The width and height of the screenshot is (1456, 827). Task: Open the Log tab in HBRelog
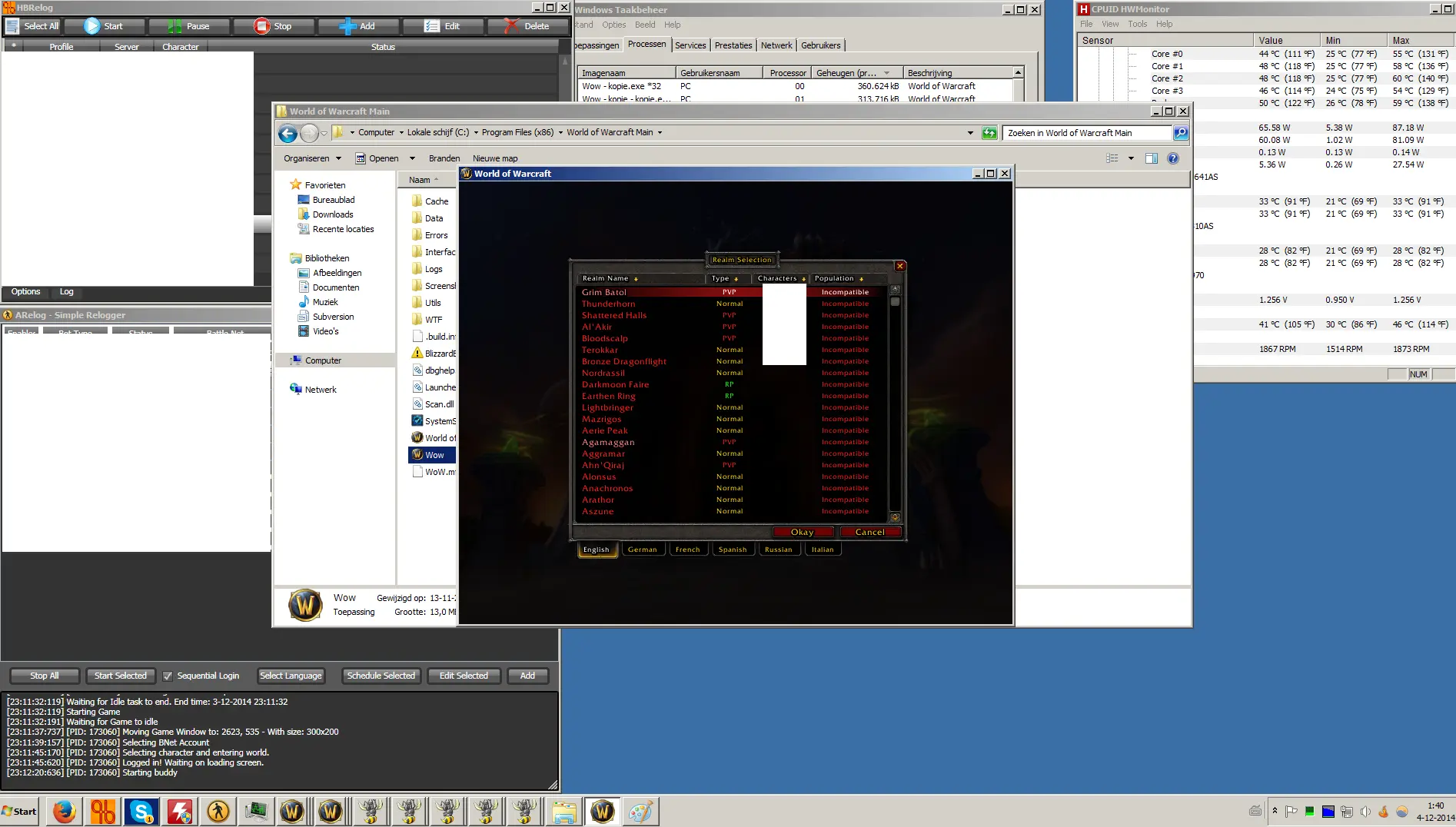[67, 292]
